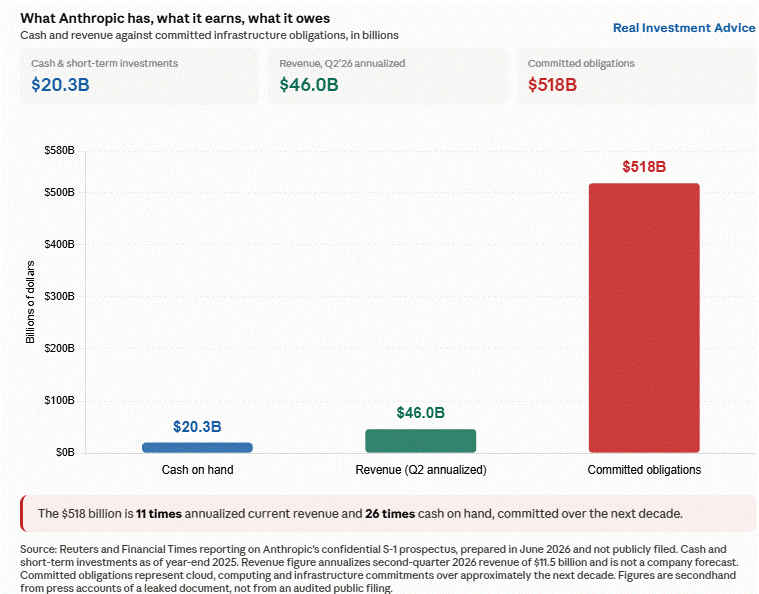This screenshot has height=594, width=759.
Task: Select the 'Committed obligations' card label
Action: pos(581,63)
